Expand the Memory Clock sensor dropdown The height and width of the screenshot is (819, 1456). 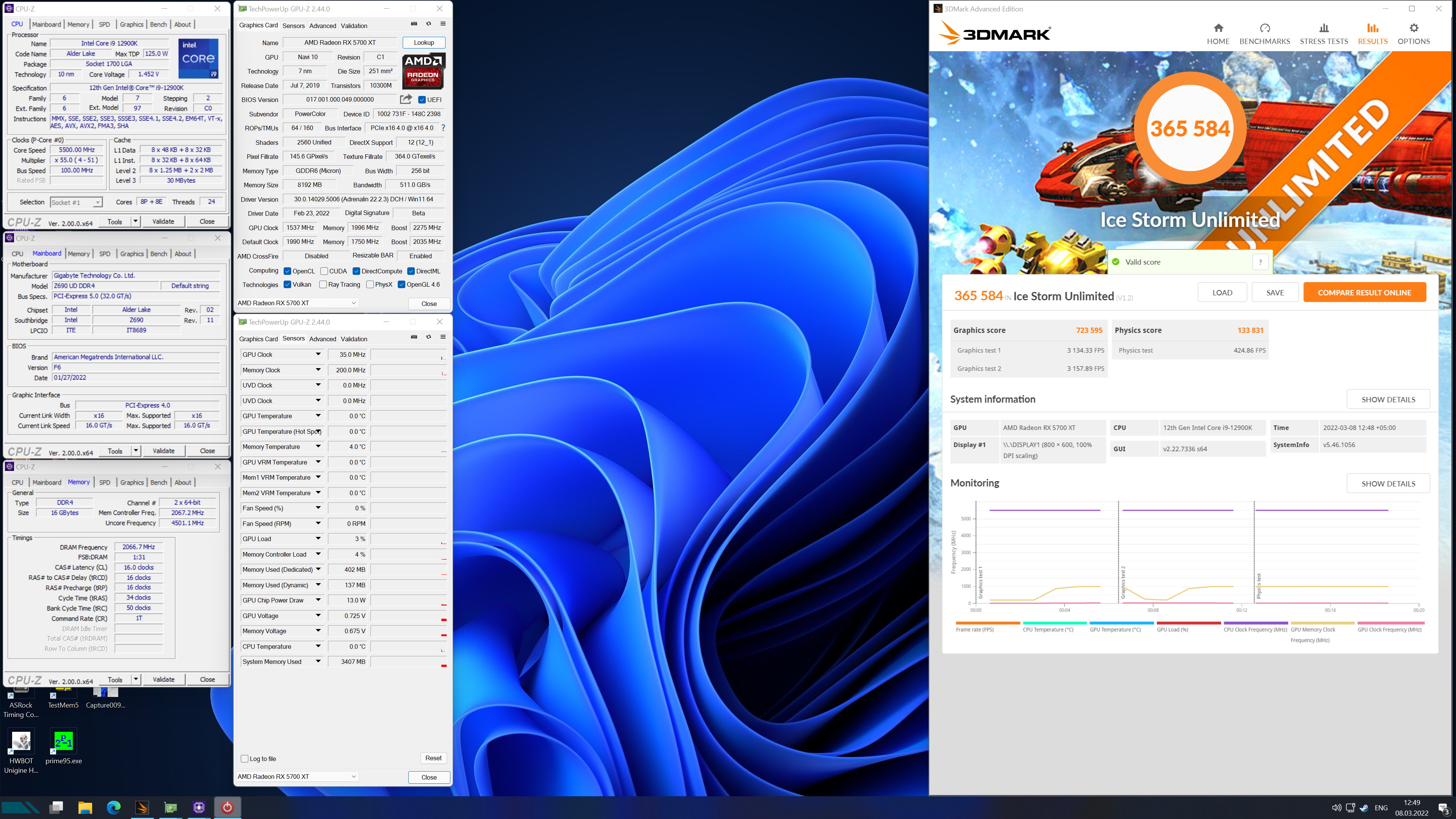click(318, 370)
